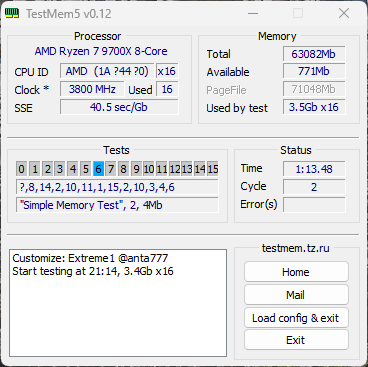The width and height of the screenshot is (368, 367).
Task: Open the Home website button
Action: click(296, 272)
